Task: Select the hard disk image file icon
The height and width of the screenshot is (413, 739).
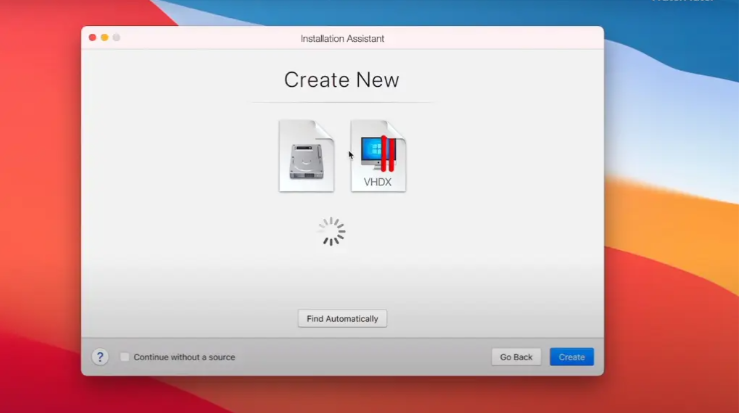Action: coord(306,155)
